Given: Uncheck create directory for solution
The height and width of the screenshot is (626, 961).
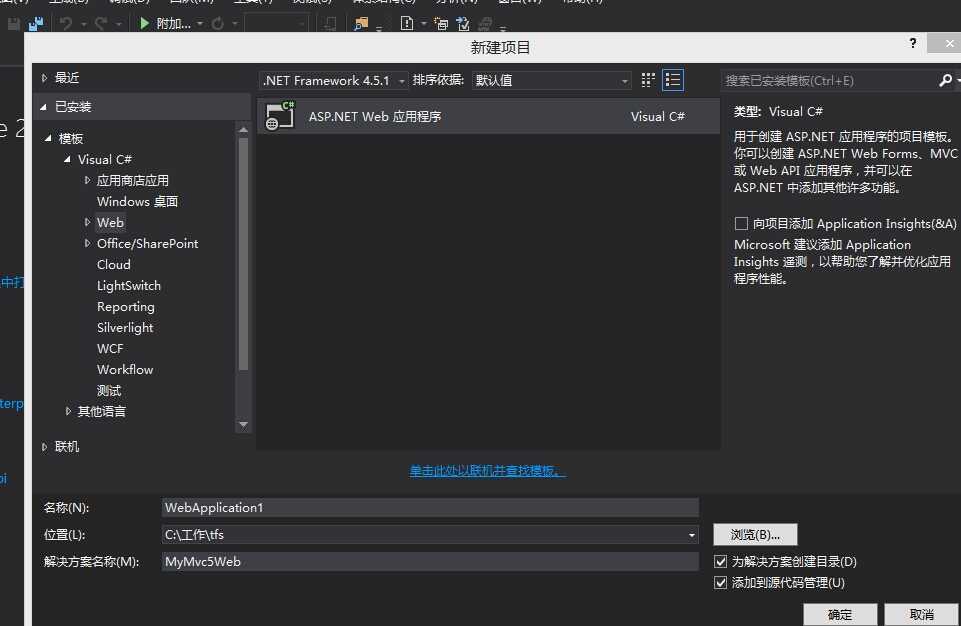Looking at the screenshot, I should pyautogui.click(x=720, y=561).
